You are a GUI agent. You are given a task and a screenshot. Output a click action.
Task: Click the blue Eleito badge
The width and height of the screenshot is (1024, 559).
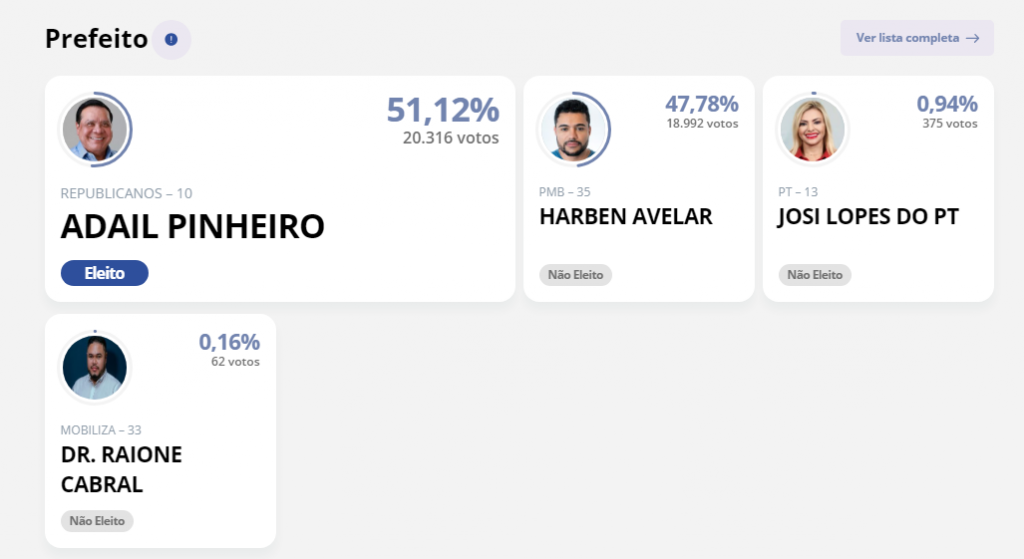click(x=104, y=273)
